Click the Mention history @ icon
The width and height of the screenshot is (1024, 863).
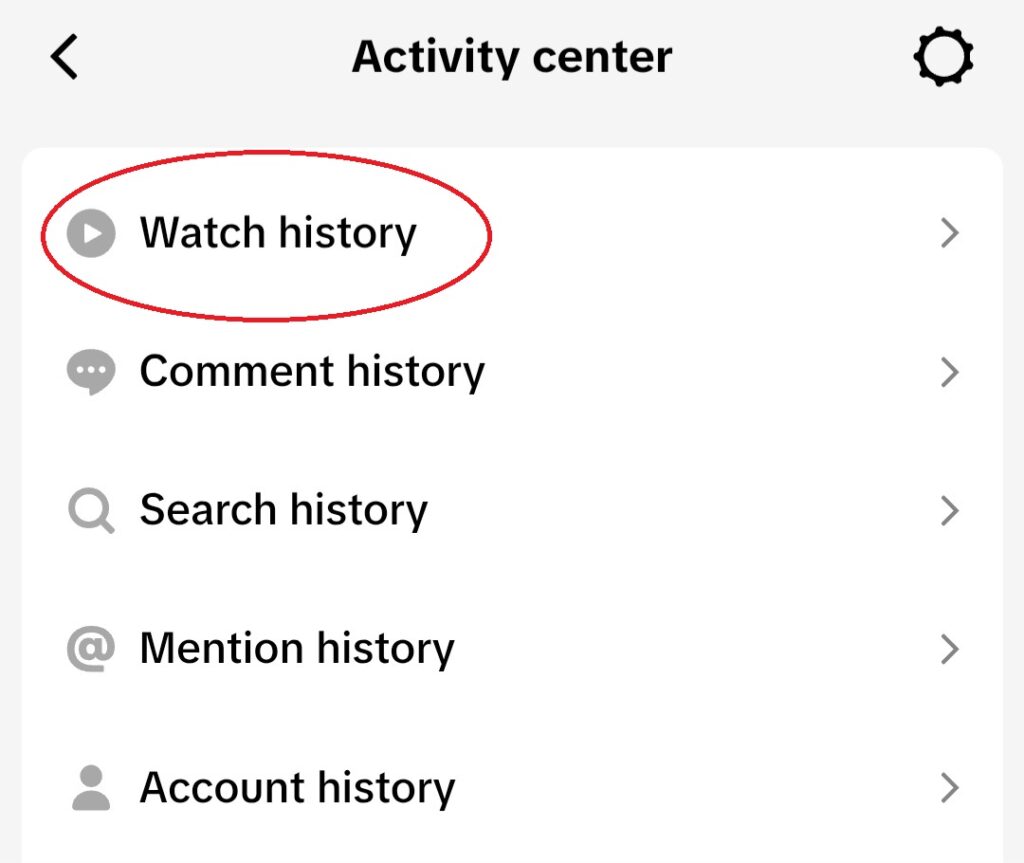(x=91, y=649)
